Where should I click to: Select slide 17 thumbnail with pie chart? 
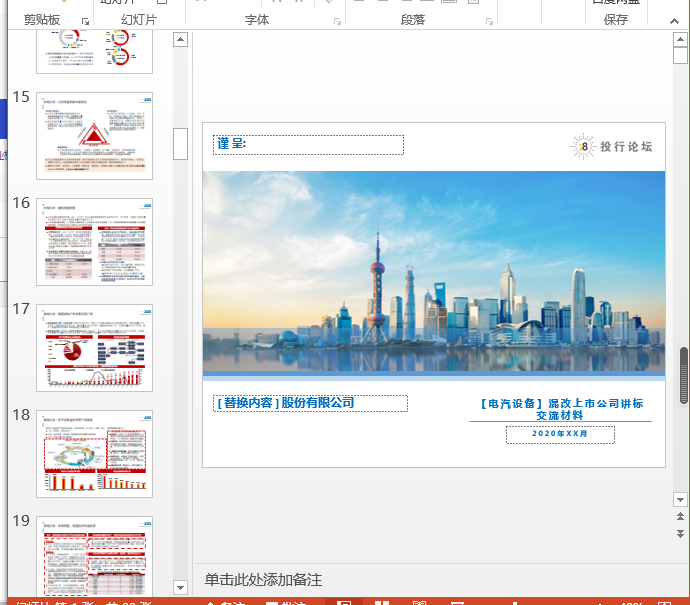(95, 348)
